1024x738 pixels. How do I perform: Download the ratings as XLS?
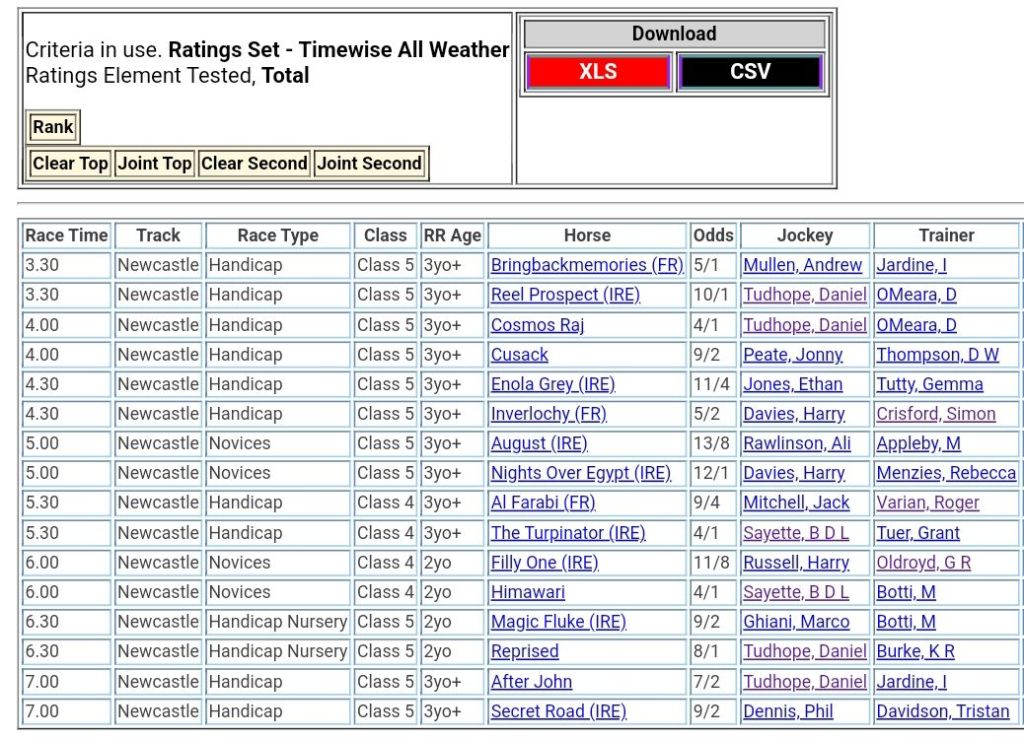pyautogui.click(x=598, y=72)
